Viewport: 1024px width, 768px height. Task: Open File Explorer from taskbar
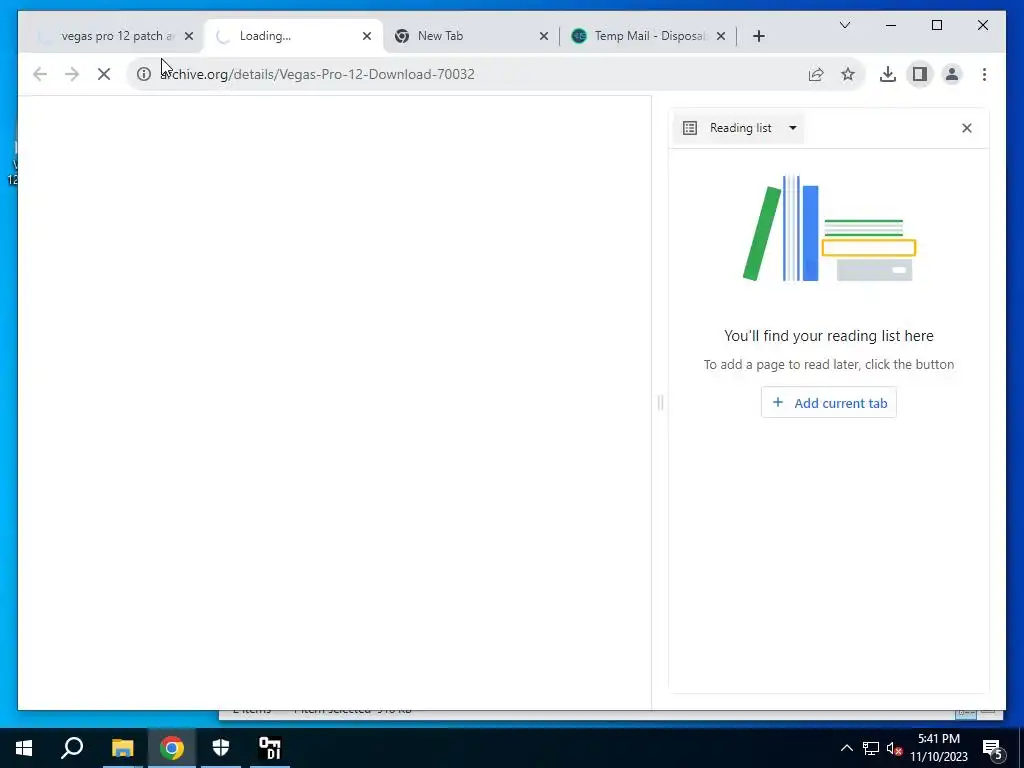122,748
